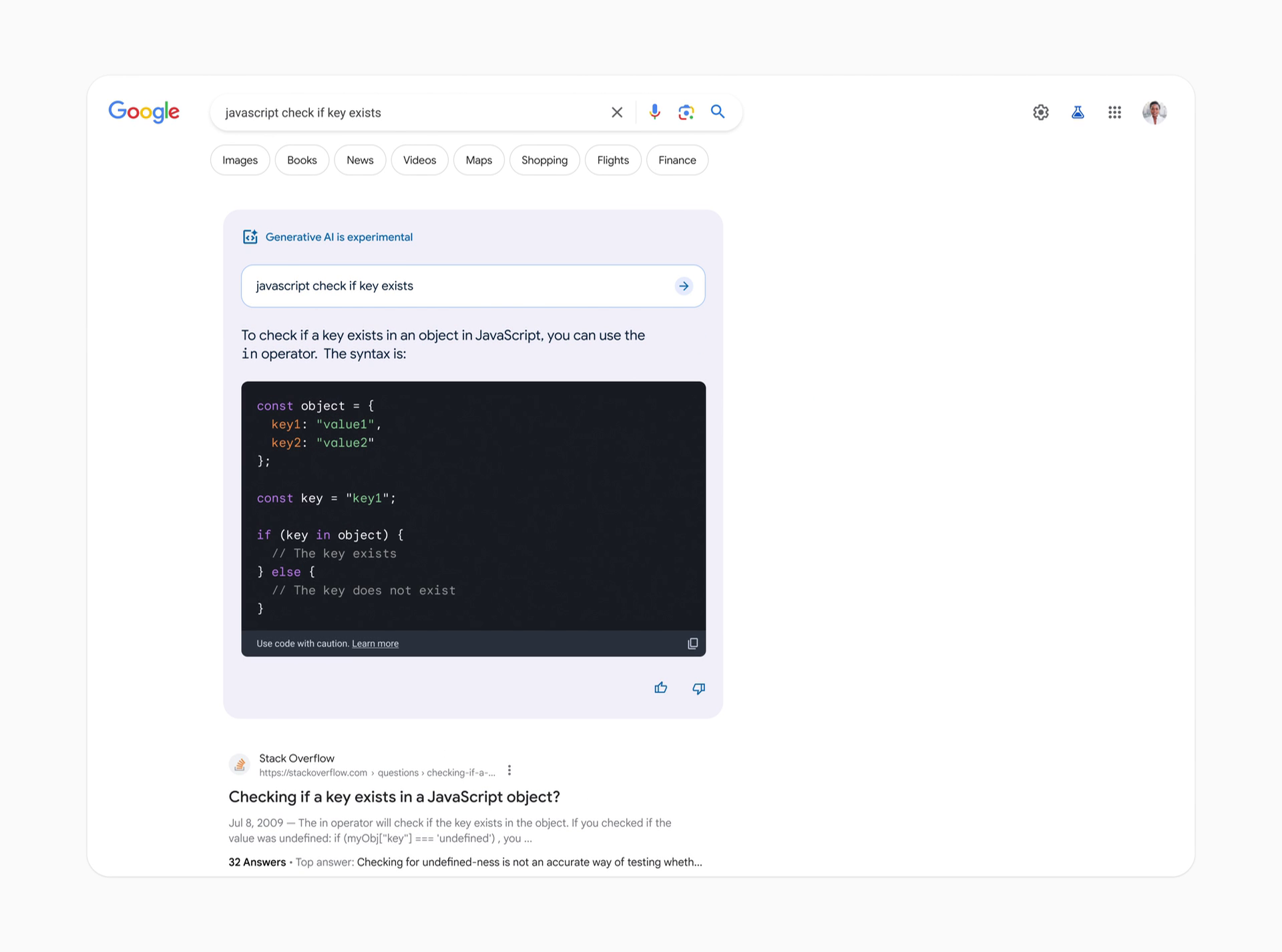This screenshot has width=1282, height=952.
Task: Open Search Labs flask icon
Action: [x=1077, y=112]
